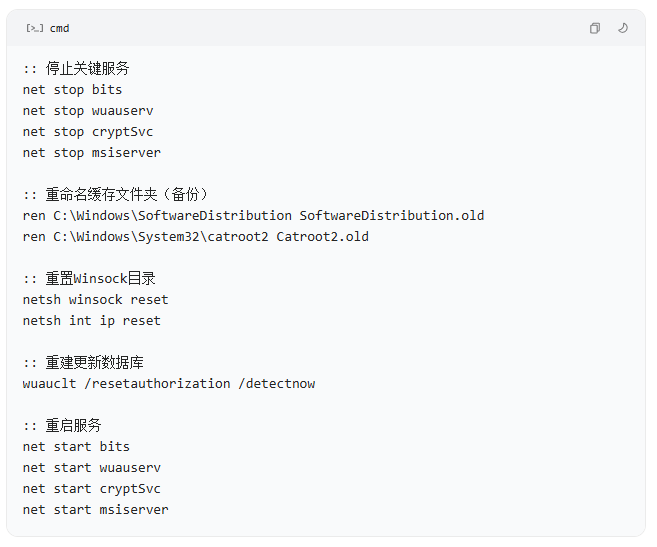Toggle dark mode with moon icon
The width and height of the screenshot is (657, 547).
click(623, 28)
